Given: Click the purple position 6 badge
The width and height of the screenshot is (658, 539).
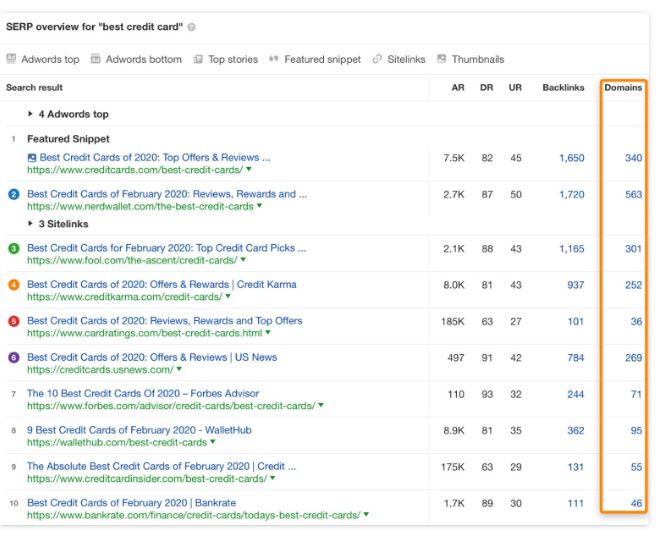Looking at the screenshot, I should (x=14, y=358).
